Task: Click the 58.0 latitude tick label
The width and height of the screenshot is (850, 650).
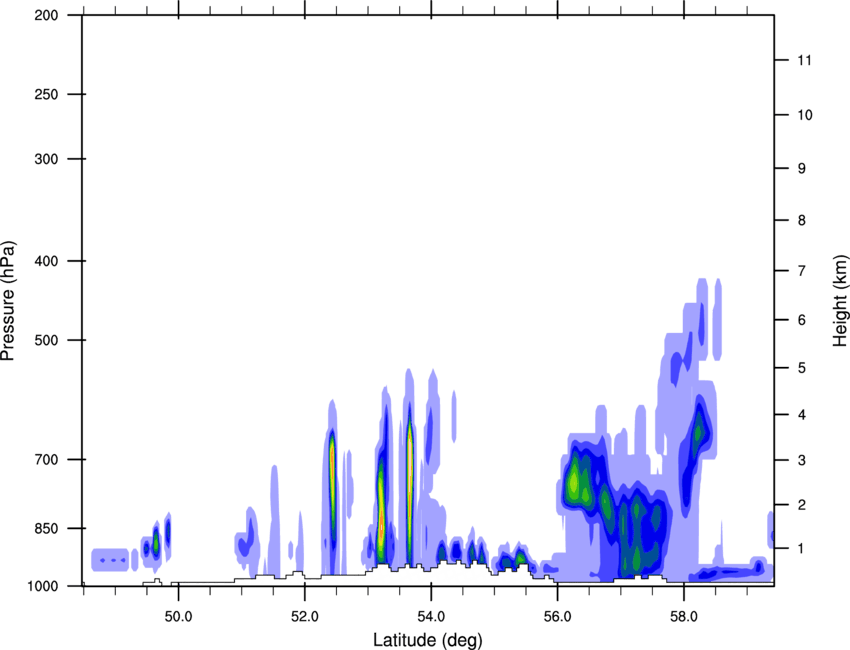Action: click(x=684, y=617)
